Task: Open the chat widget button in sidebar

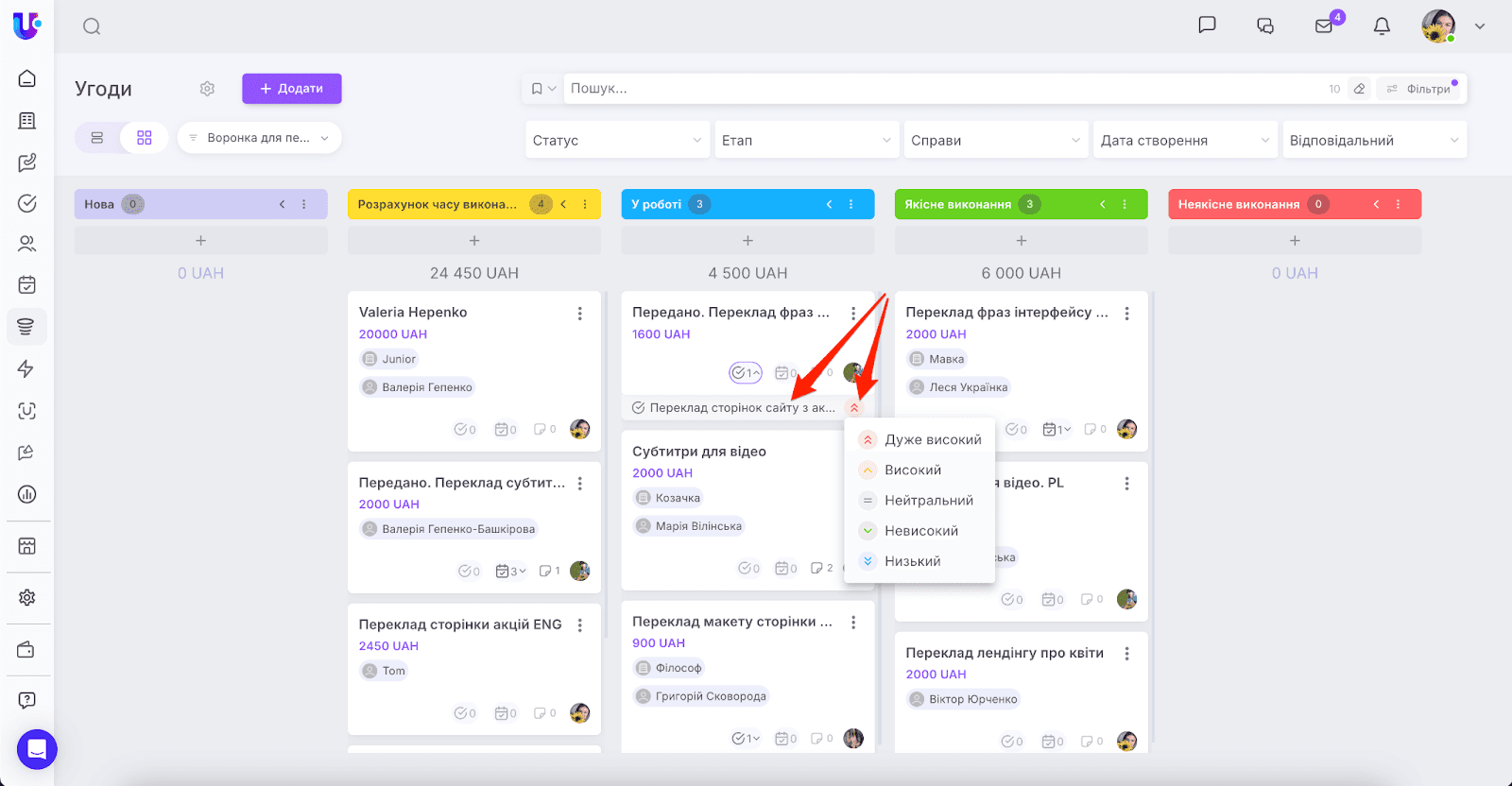Action: pos(37,749)
